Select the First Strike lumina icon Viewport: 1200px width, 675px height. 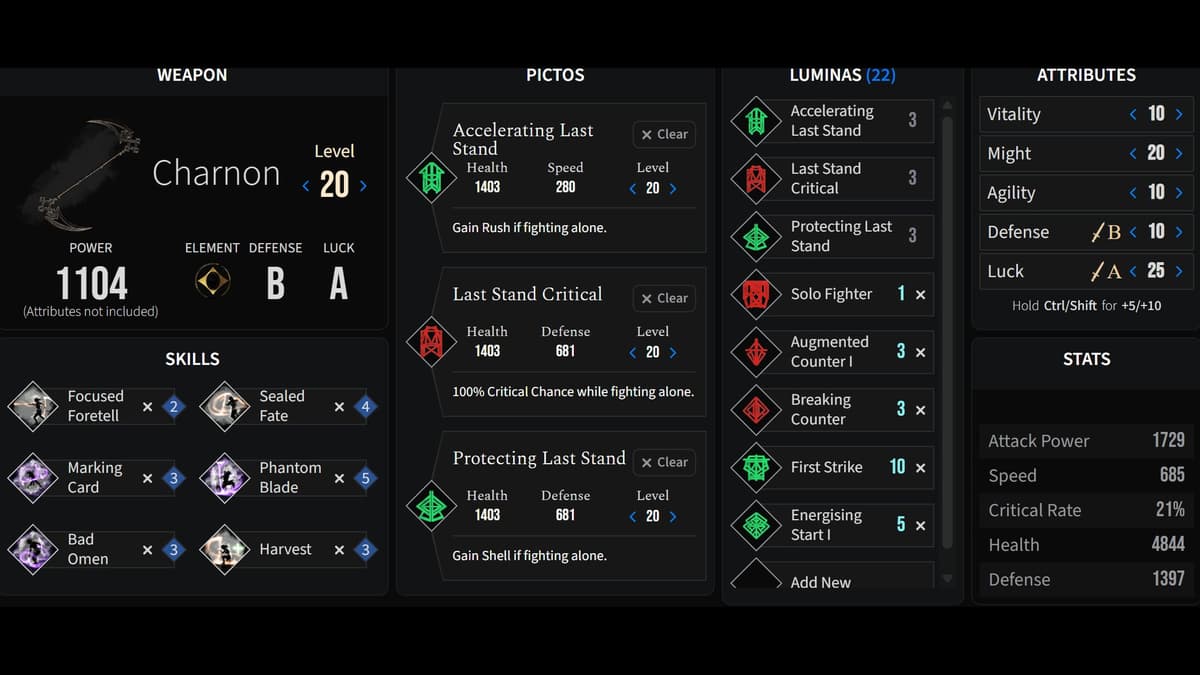coord(756,467)
